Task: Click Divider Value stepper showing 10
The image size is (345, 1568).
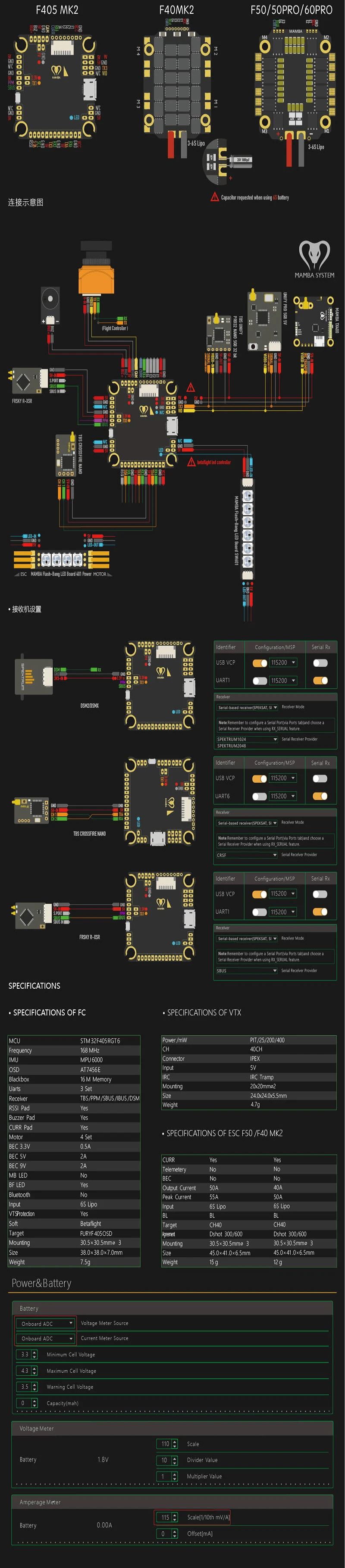Action: [x=168, y=1460]
